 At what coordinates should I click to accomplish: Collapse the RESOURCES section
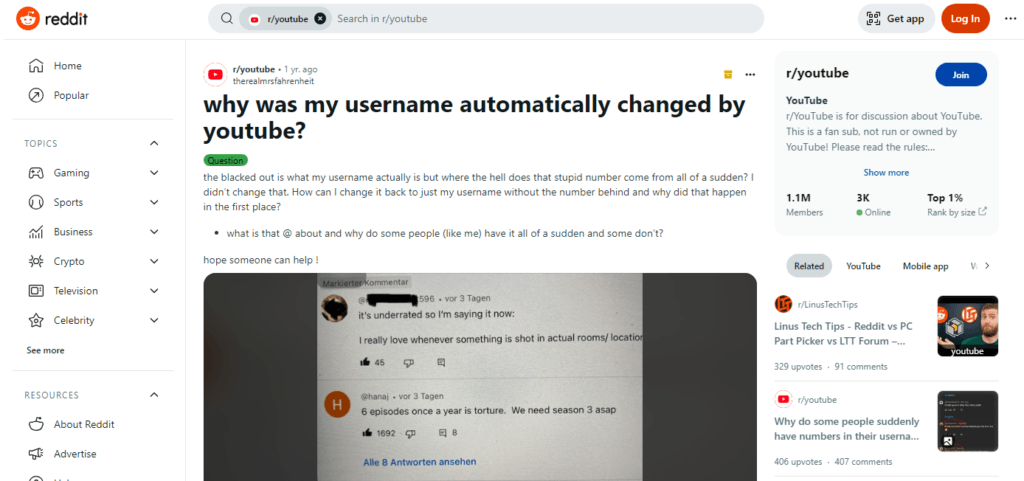tap(154, 395)
